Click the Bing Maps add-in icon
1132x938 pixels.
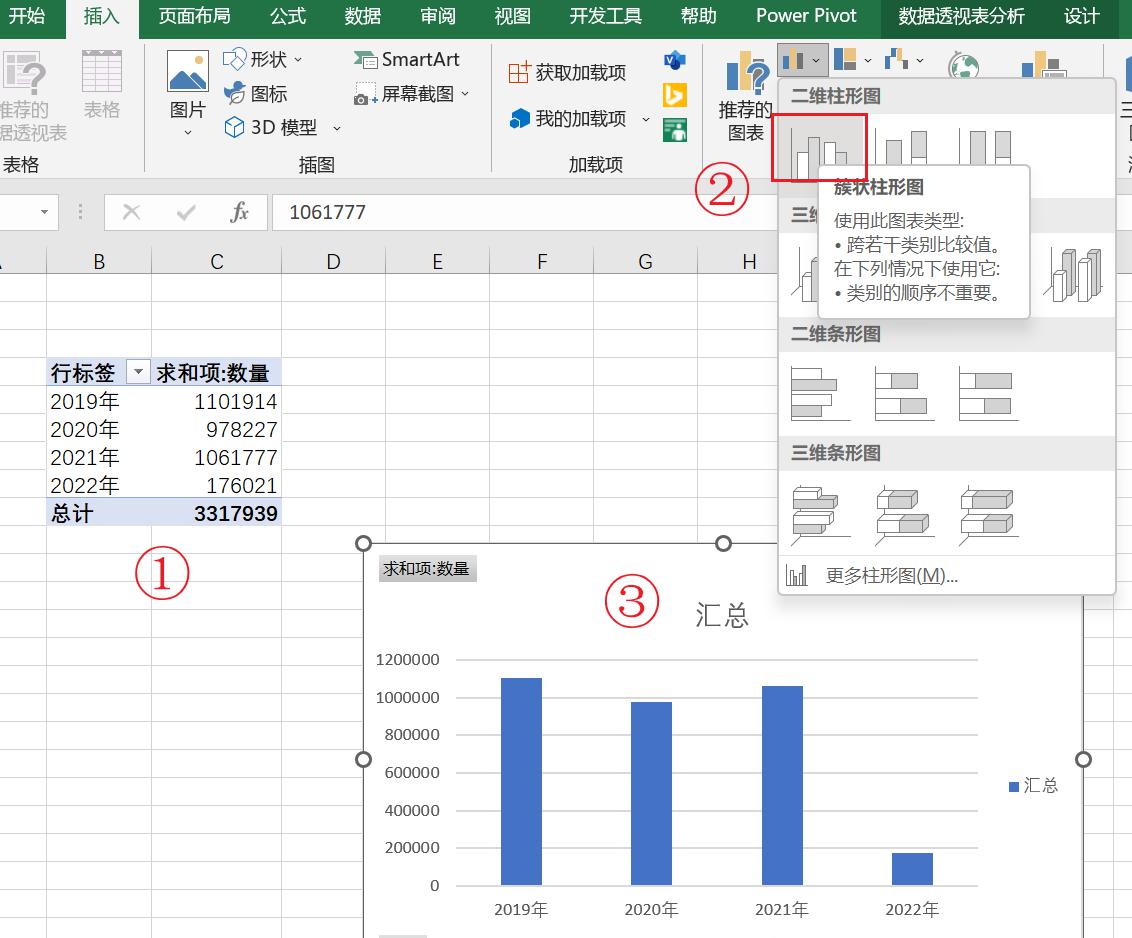[675, 95]
